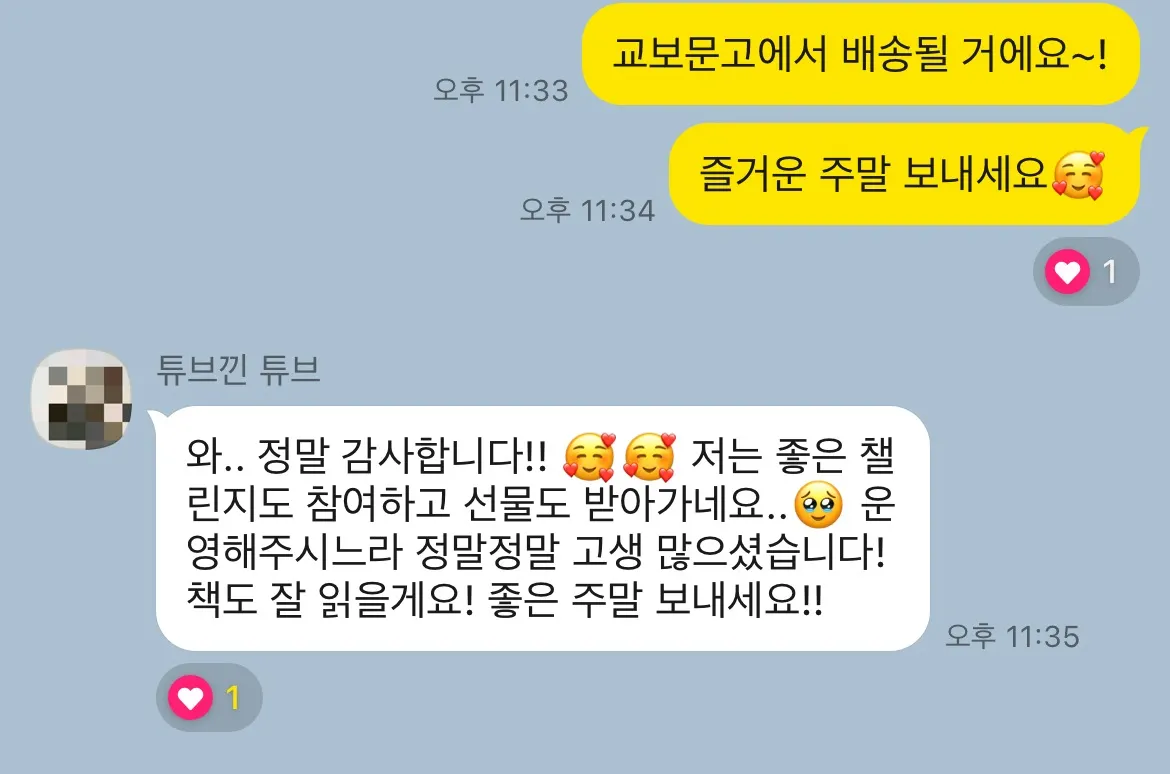Click the smiling hearts emoji in yellow bubble

coord(1078,175)
